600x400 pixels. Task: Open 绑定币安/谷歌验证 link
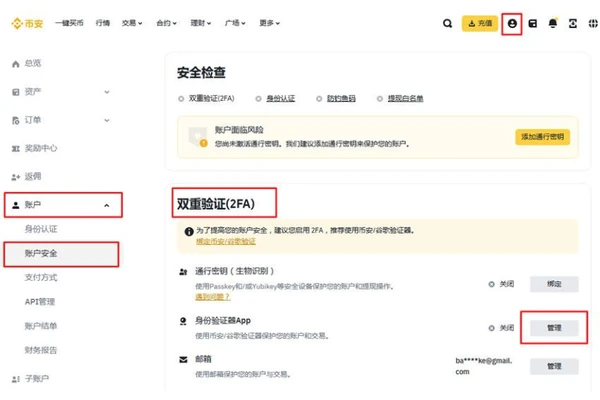tap(226, 242)
